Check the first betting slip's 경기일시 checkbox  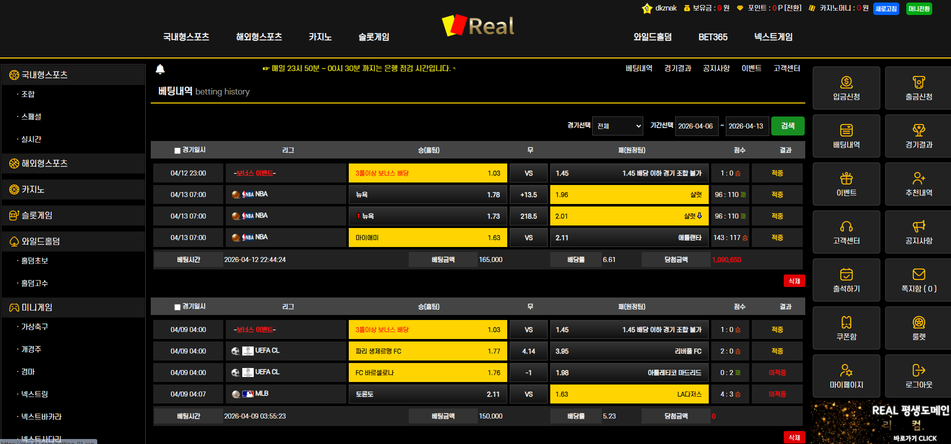177,151
